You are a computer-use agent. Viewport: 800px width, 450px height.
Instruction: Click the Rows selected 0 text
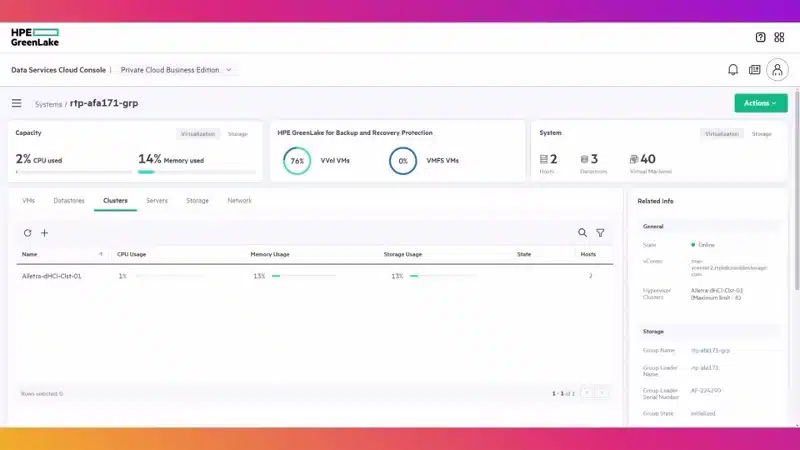(x=42, y=394)
